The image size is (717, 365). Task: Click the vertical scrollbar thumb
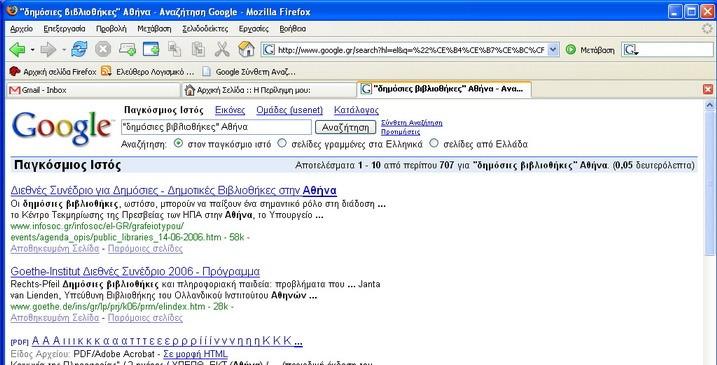[x=709, y=183]
